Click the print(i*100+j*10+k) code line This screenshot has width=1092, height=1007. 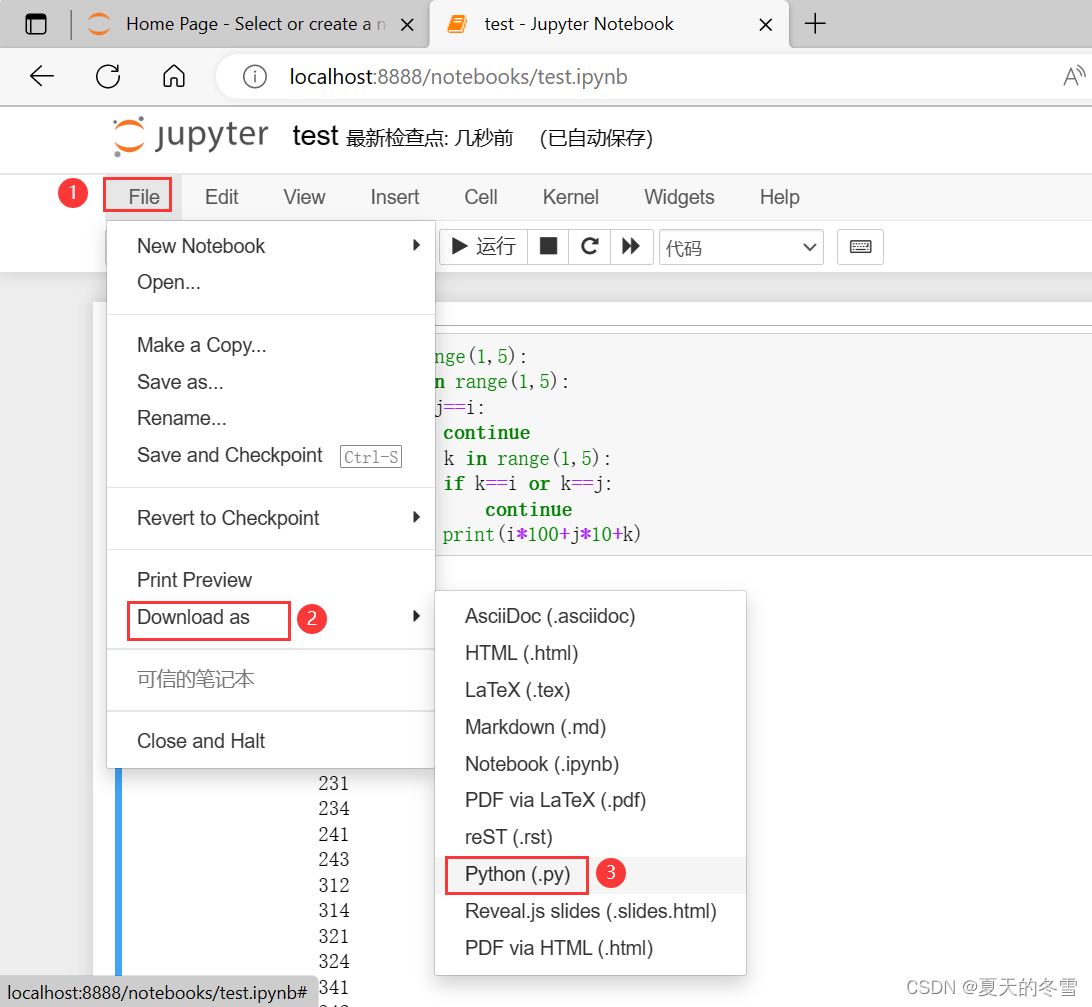[541, 534]
